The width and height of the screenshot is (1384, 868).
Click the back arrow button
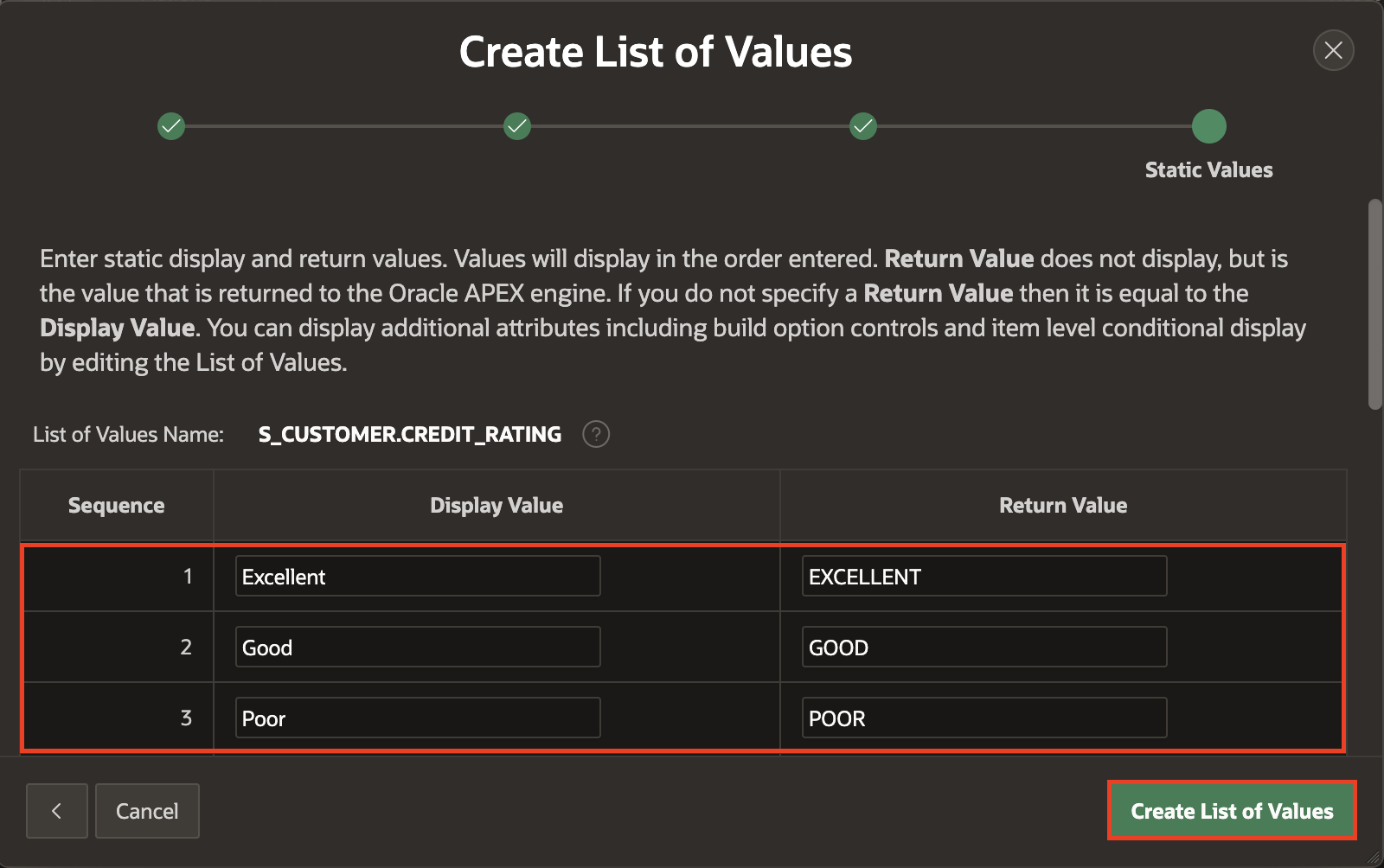point(57,811)
